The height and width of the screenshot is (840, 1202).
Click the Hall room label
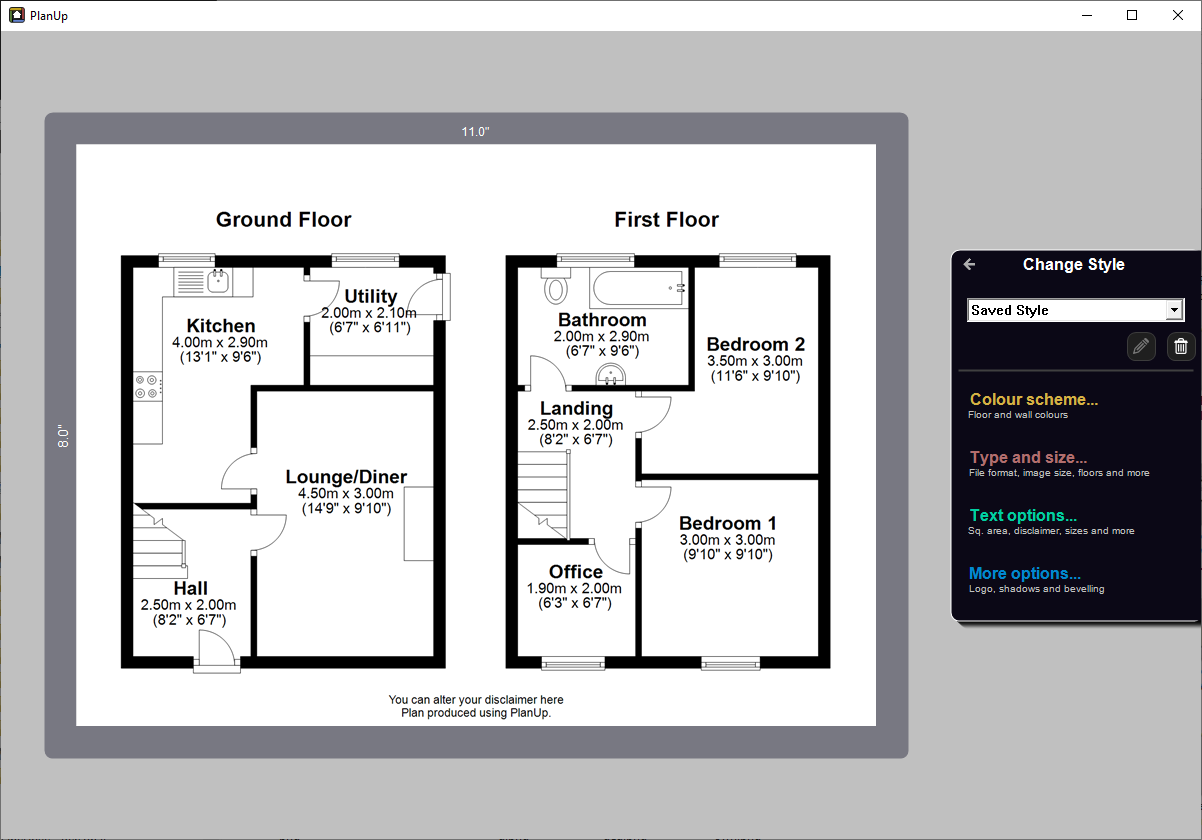click(190, 589)
